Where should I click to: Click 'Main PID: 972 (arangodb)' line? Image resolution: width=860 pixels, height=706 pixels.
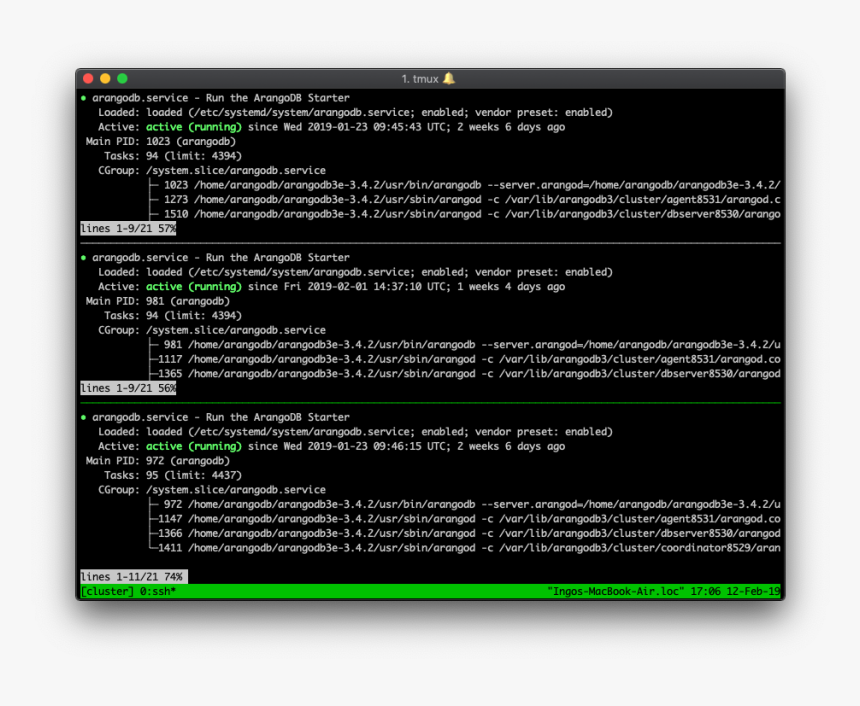[158, 461]
